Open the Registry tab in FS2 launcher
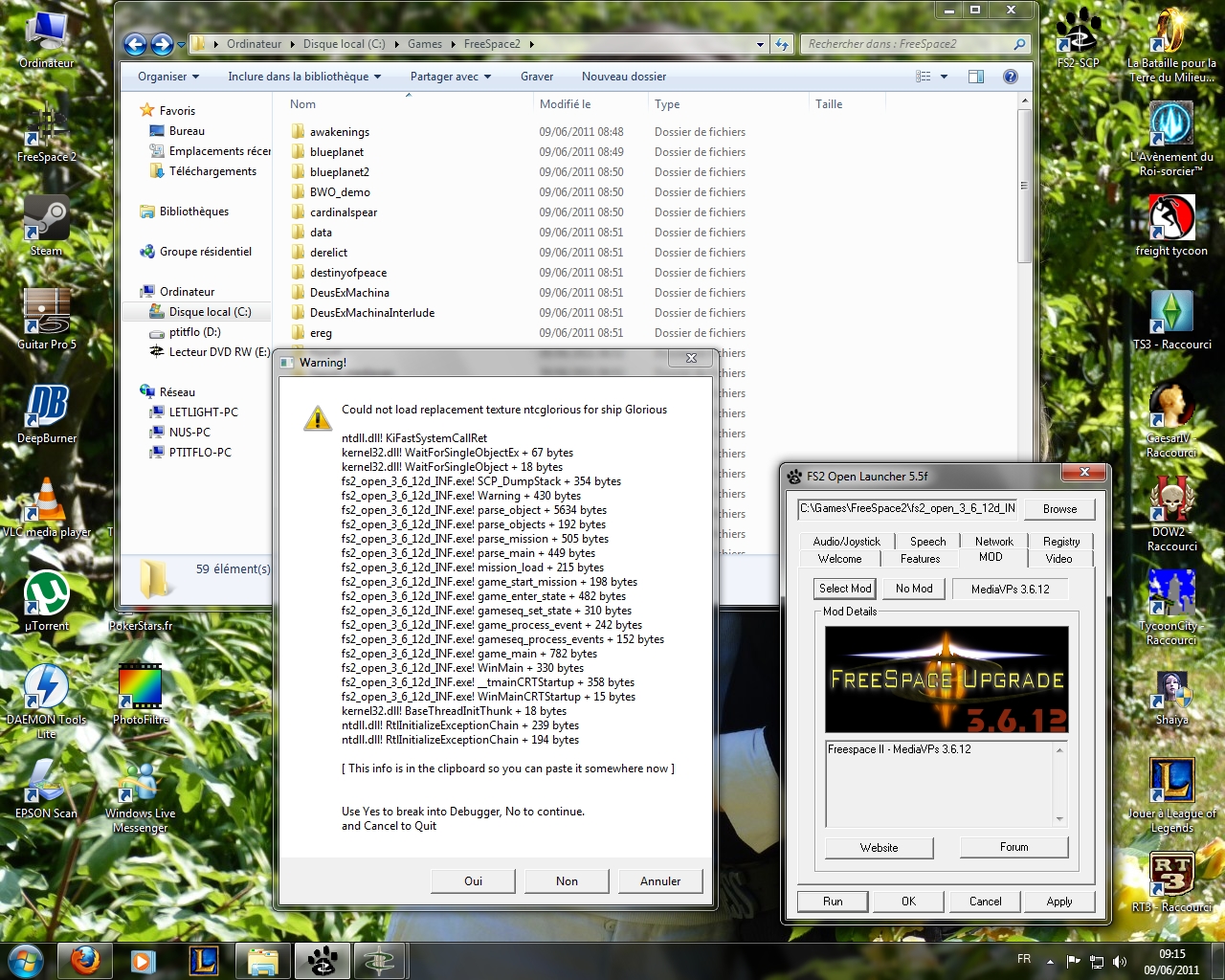This screenshot has height=980, width=1225. pos(1061,541)
